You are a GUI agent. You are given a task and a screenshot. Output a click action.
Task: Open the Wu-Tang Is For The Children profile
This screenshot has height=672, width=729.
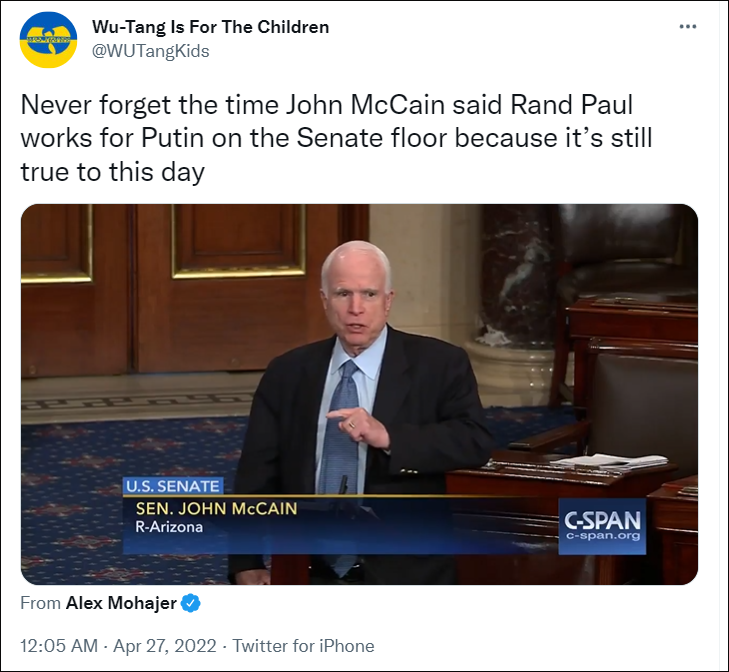click(x=210, y=26)
